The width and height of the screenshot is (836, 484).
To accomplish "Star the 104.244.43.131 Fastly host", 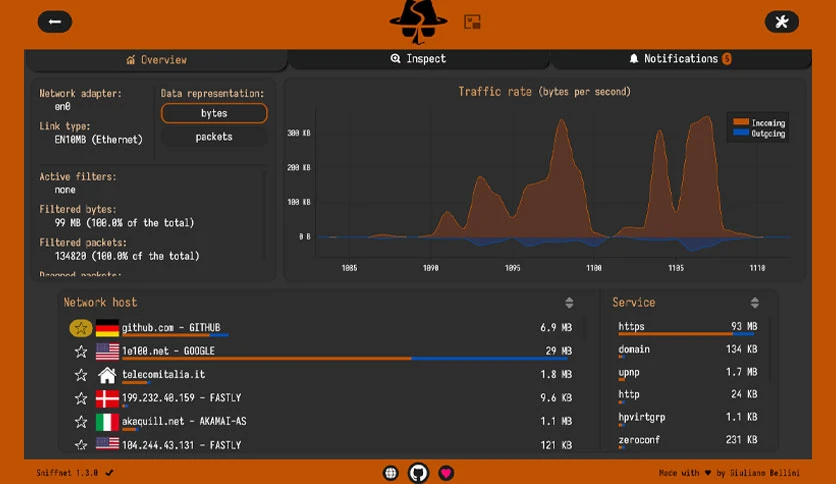I will pos(81,445).
